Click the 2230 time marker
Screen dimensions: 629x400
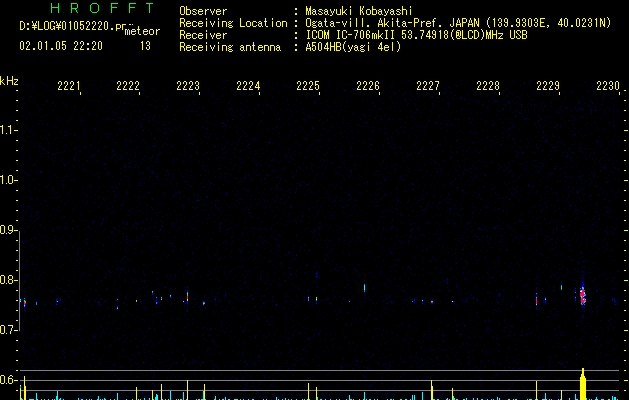pos(608,86)
